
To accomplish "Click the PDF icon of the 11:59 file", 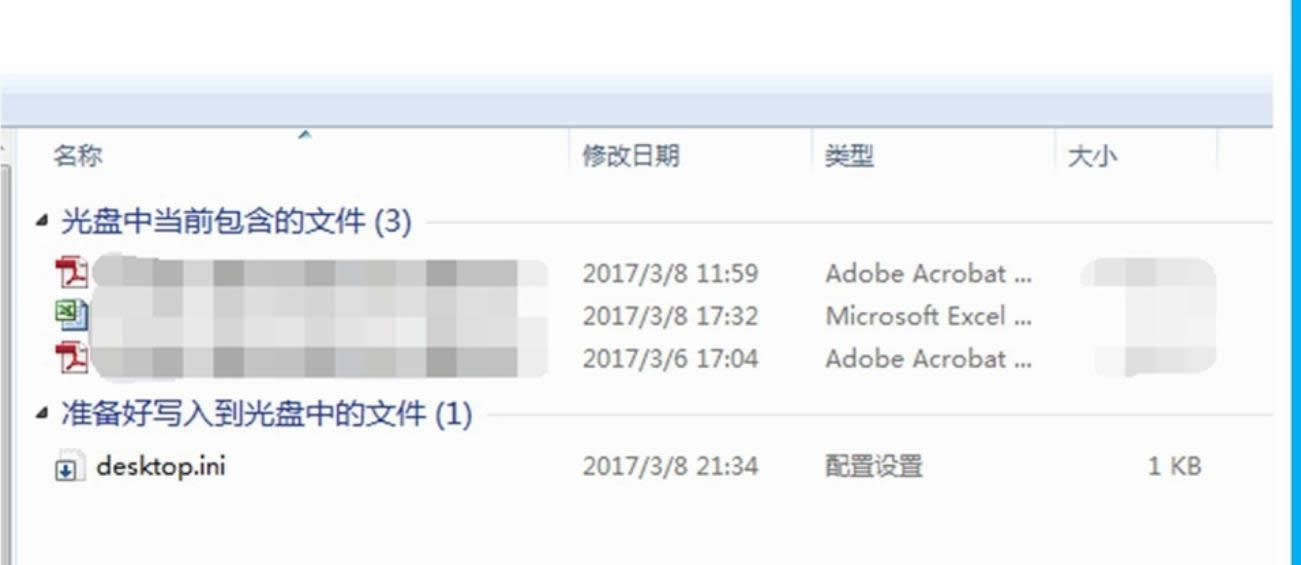I will click(x=72, y=273).
